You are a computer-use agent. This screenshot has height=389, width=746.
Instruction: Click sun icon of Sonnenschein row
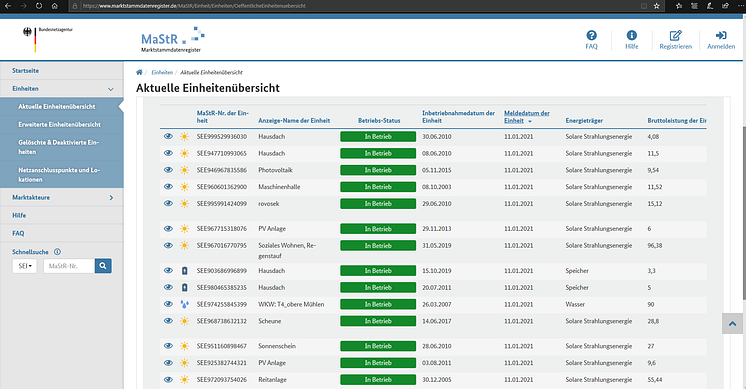185,346
